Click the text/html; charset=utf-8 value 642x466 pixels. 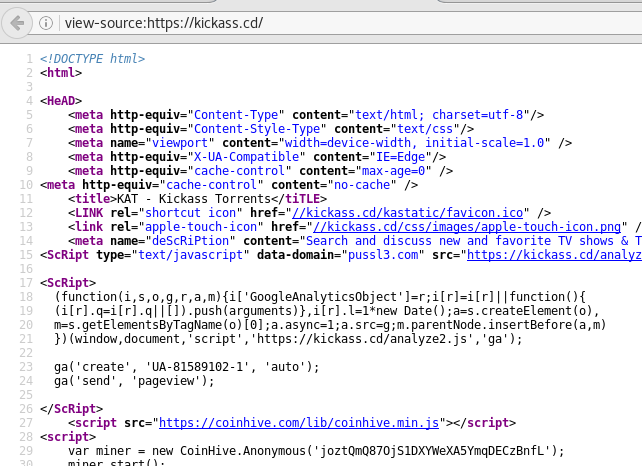[439, 115]
